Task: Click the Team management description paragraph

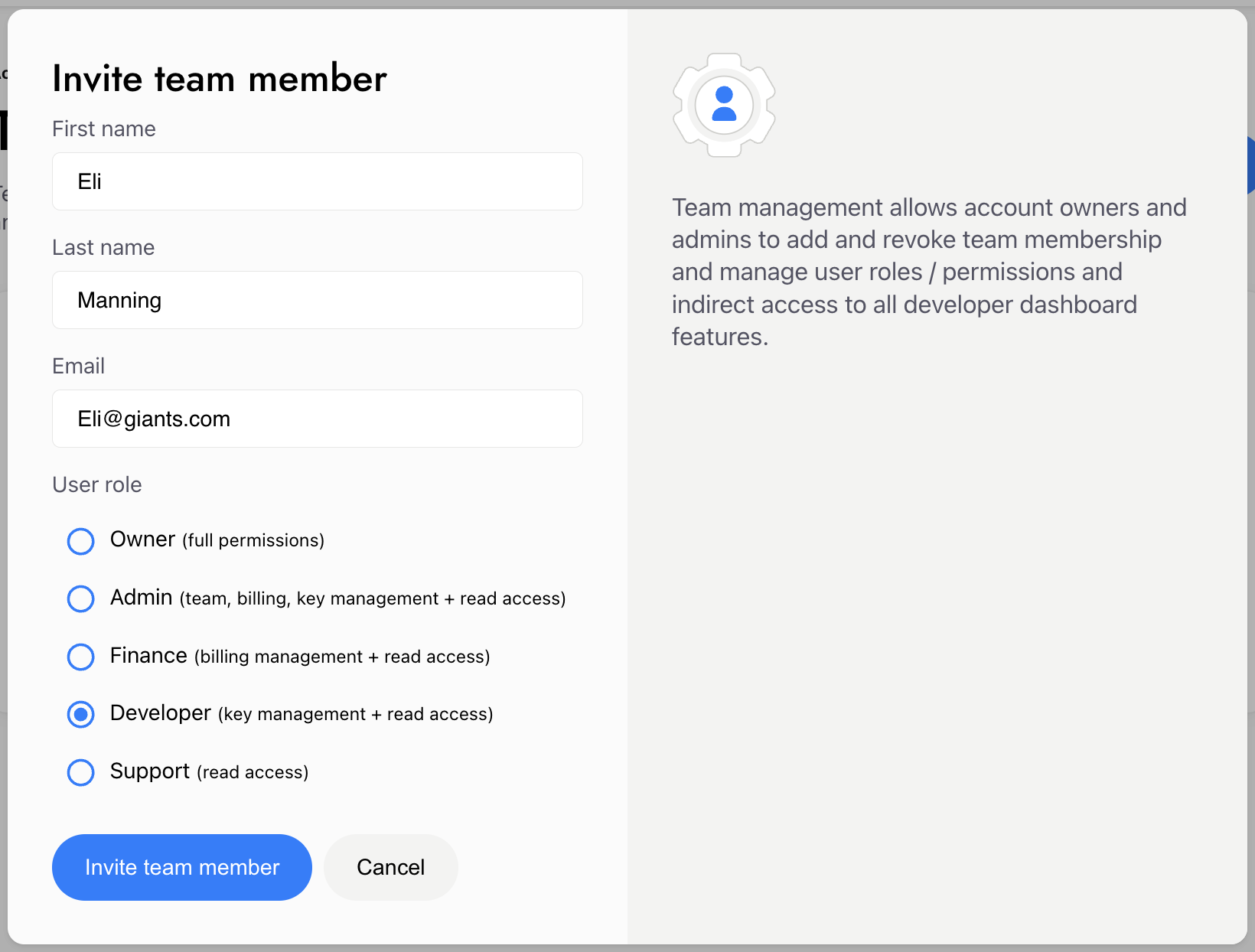Action: [929, 272]
